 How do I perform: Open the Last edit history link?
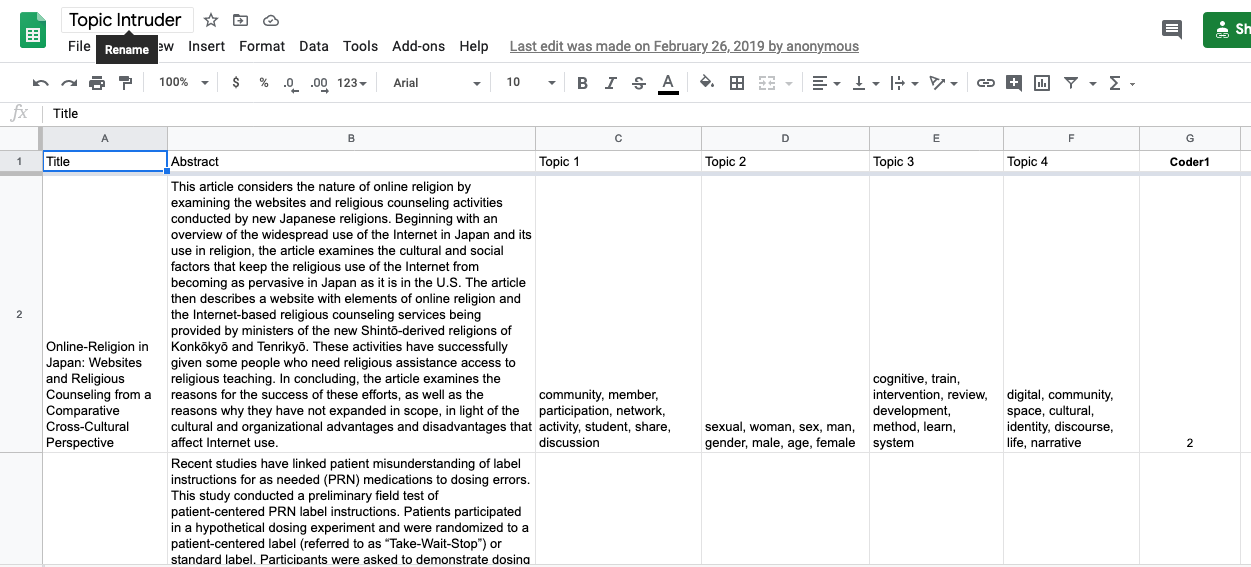(684, 46)
